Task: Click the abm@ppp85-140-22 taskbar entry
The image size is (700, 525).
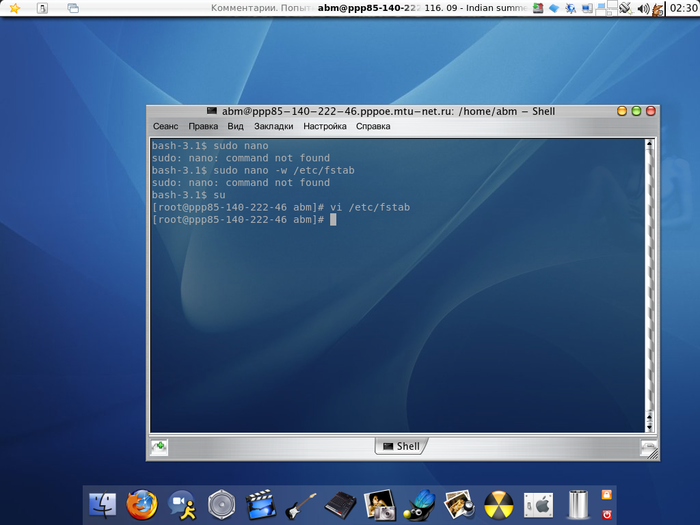Action: click(369, 8)
